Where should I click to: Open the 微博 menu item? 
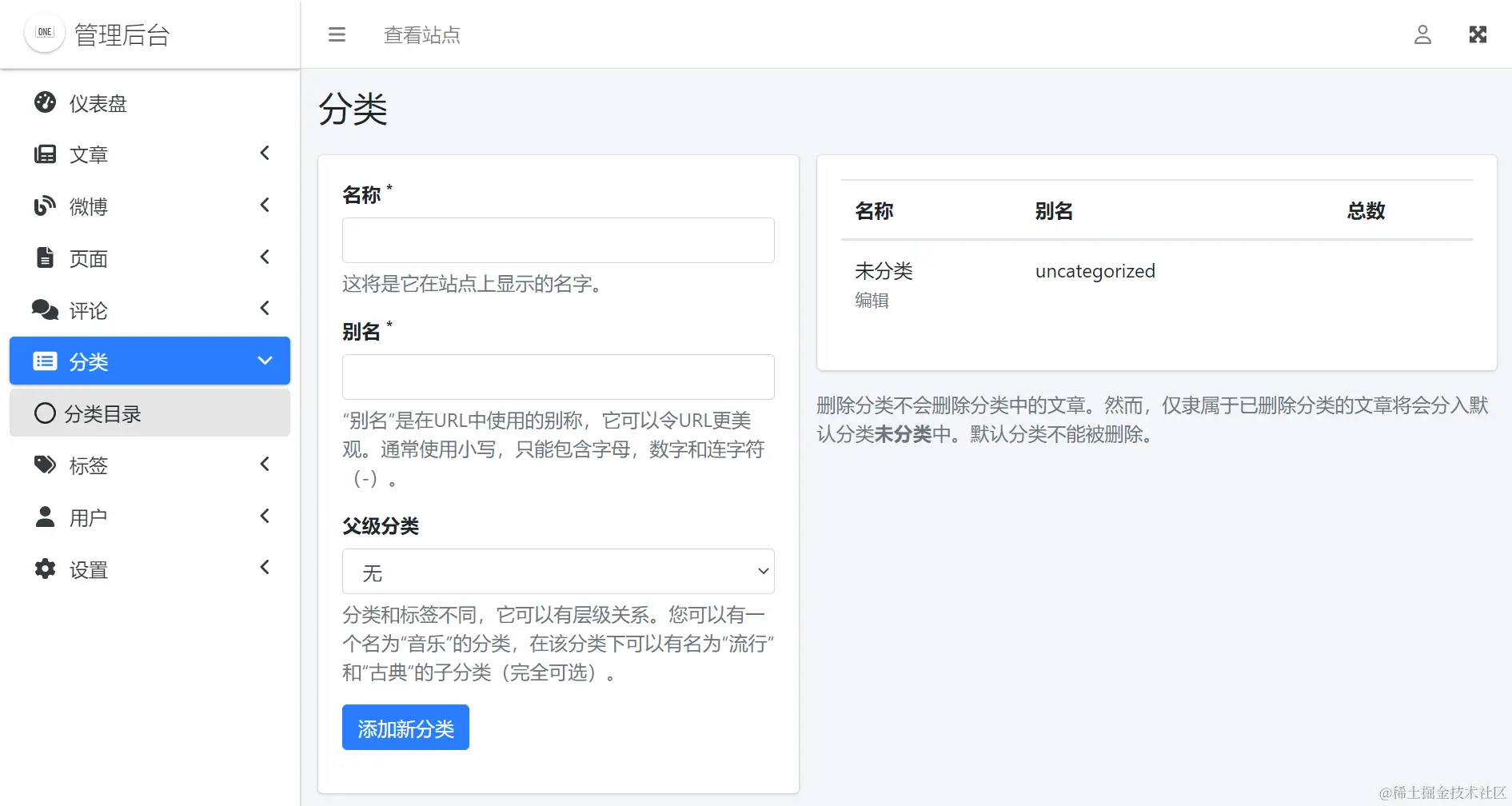pyautogui.click(x=150, y=206)
